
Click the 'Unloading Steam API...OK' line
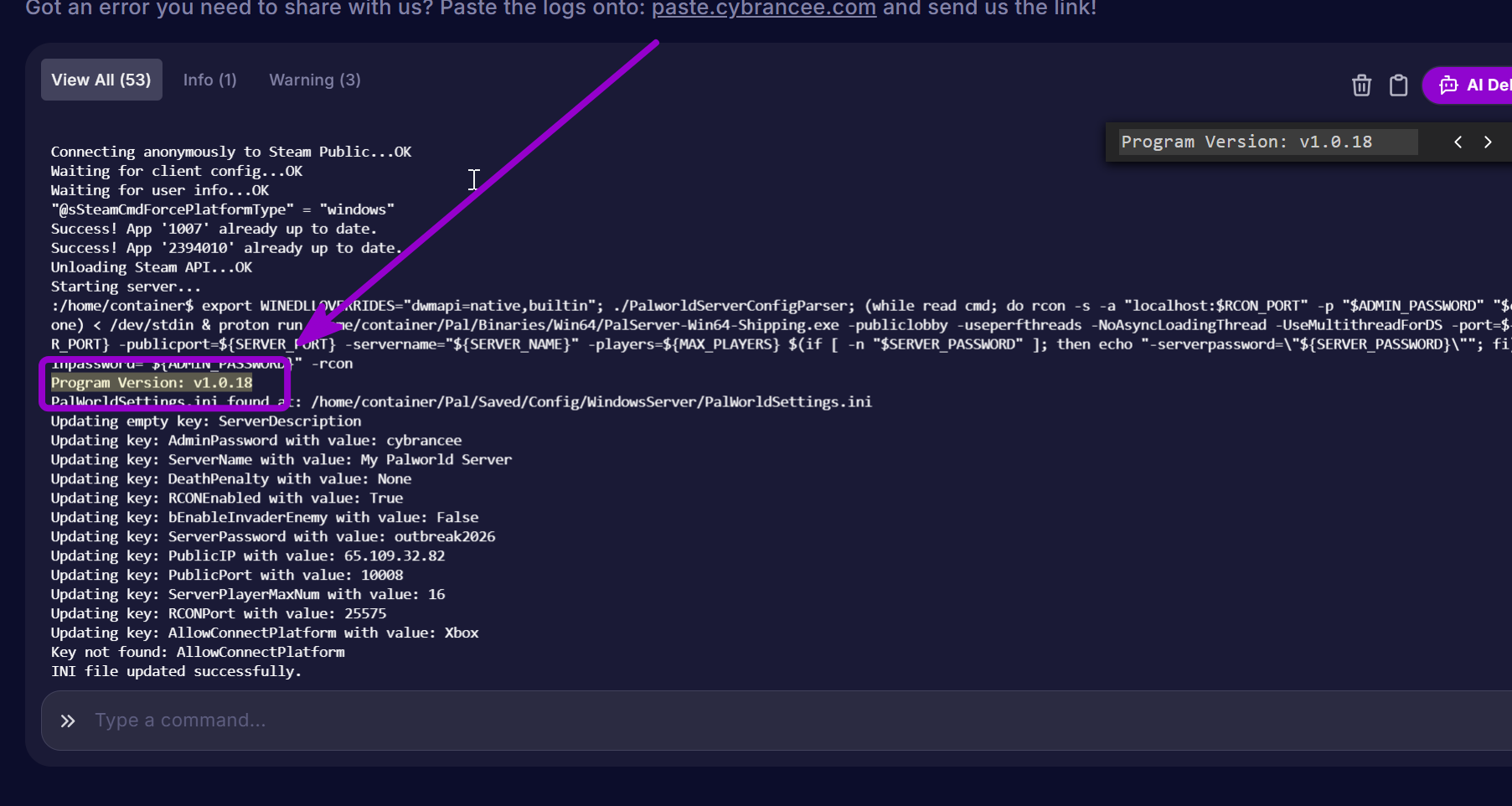[152, 267]
